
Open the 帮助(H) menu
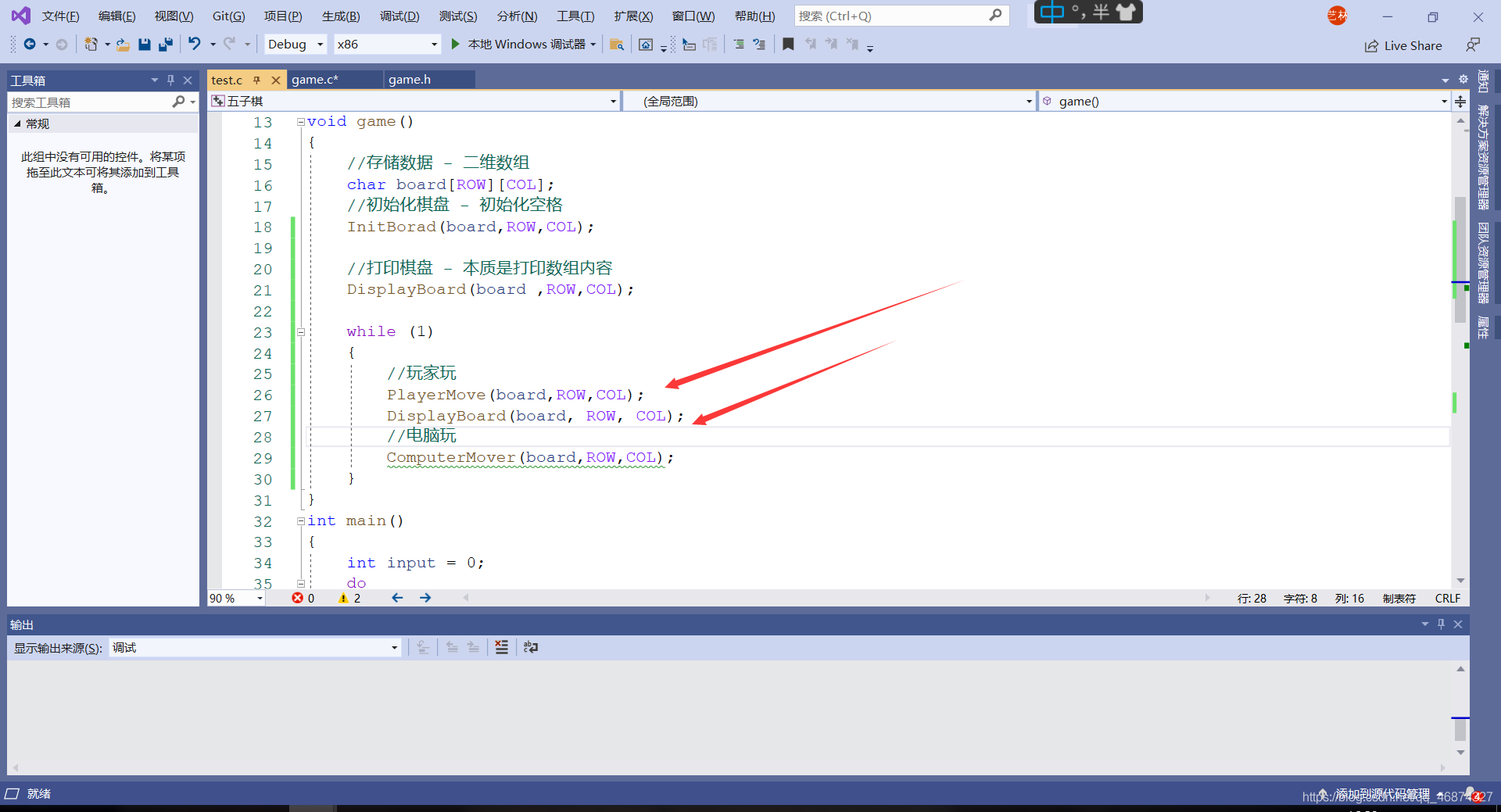coord(754,16)
